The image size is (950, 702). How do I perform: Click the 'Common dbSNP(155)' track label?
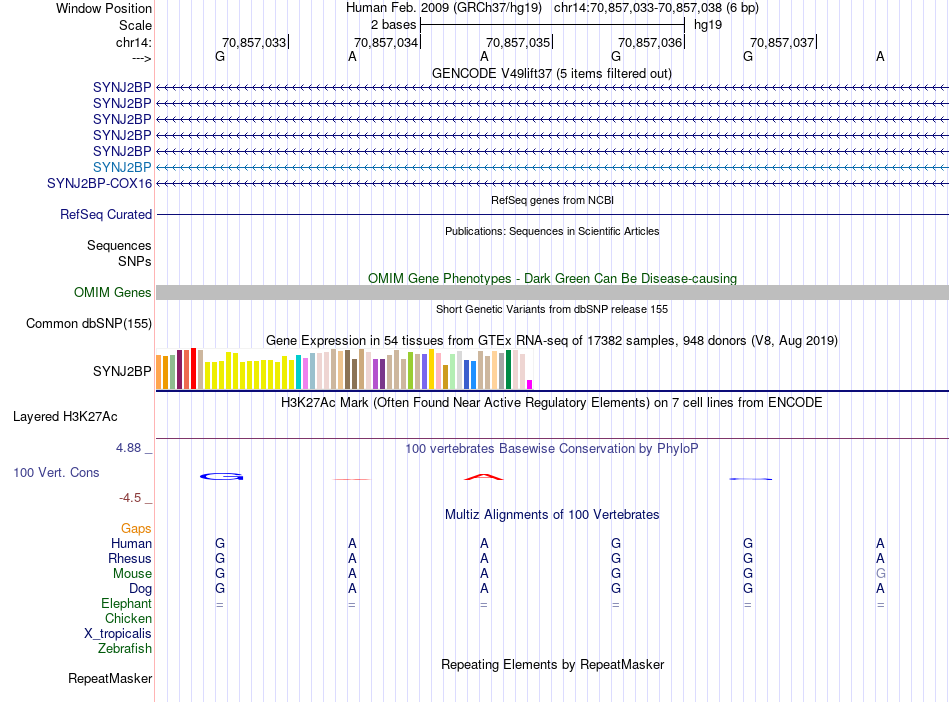click(88, 323)
